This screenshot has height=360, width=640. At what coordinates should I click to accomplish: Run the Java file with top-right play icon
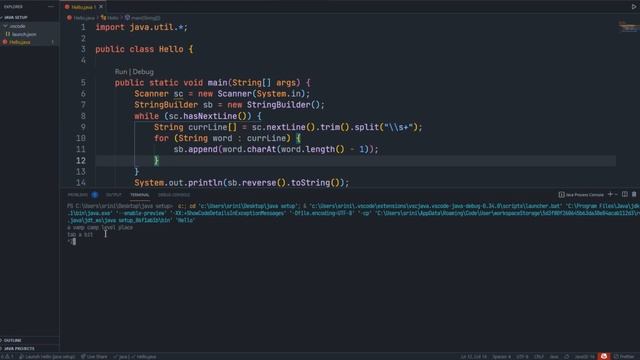[634, 7]
